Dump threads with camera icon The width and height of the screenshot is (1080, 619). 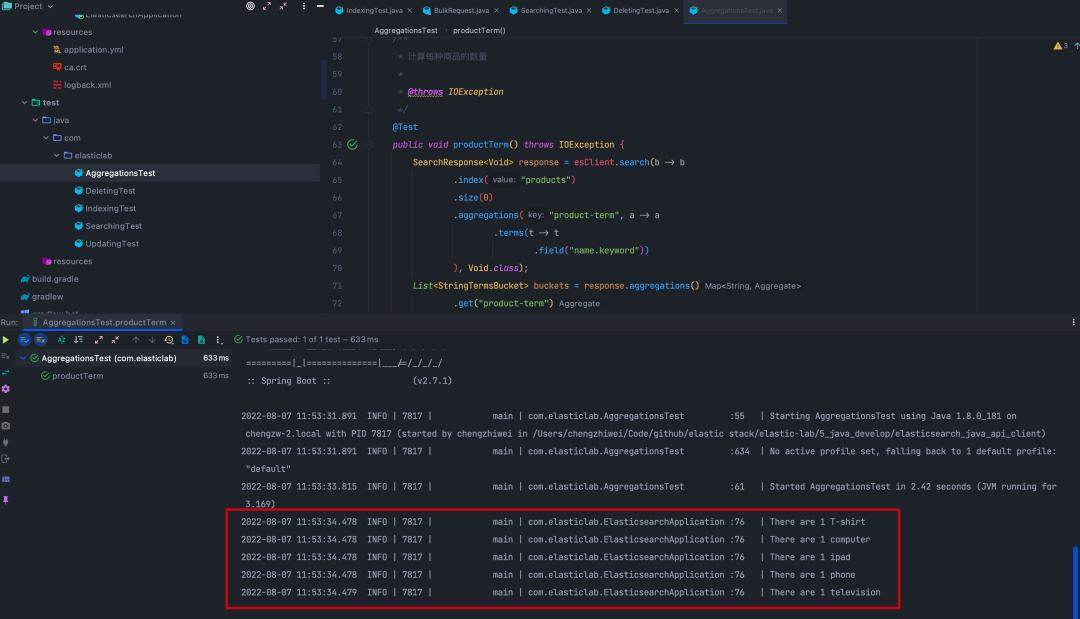pos(6,426)
